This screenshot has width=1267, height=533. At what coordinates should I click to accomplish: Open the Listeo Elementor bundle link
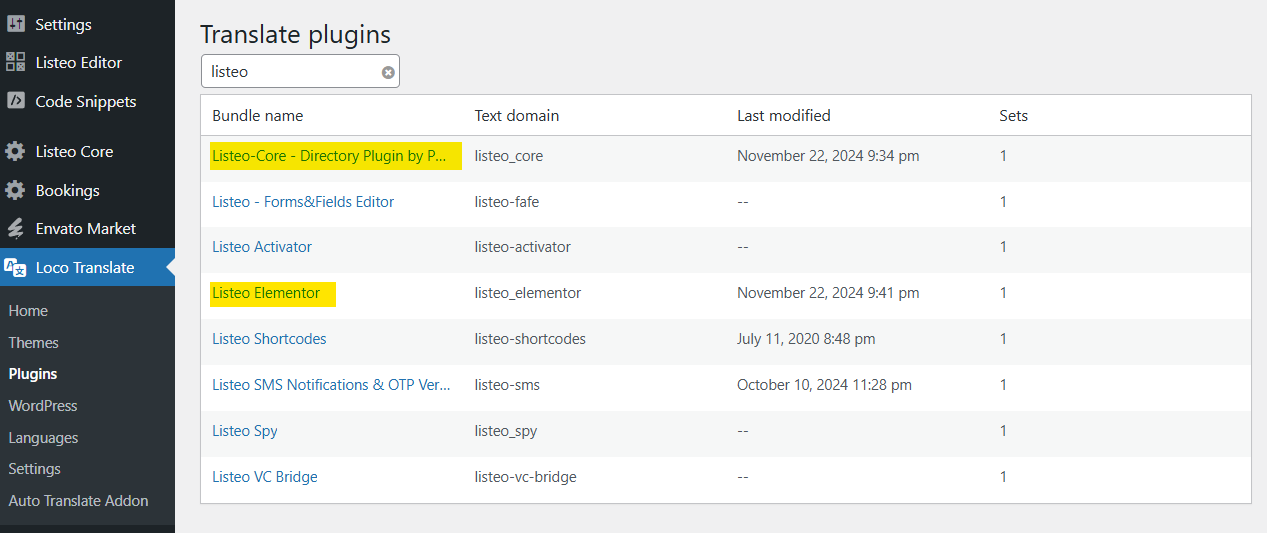pos(266,293)
